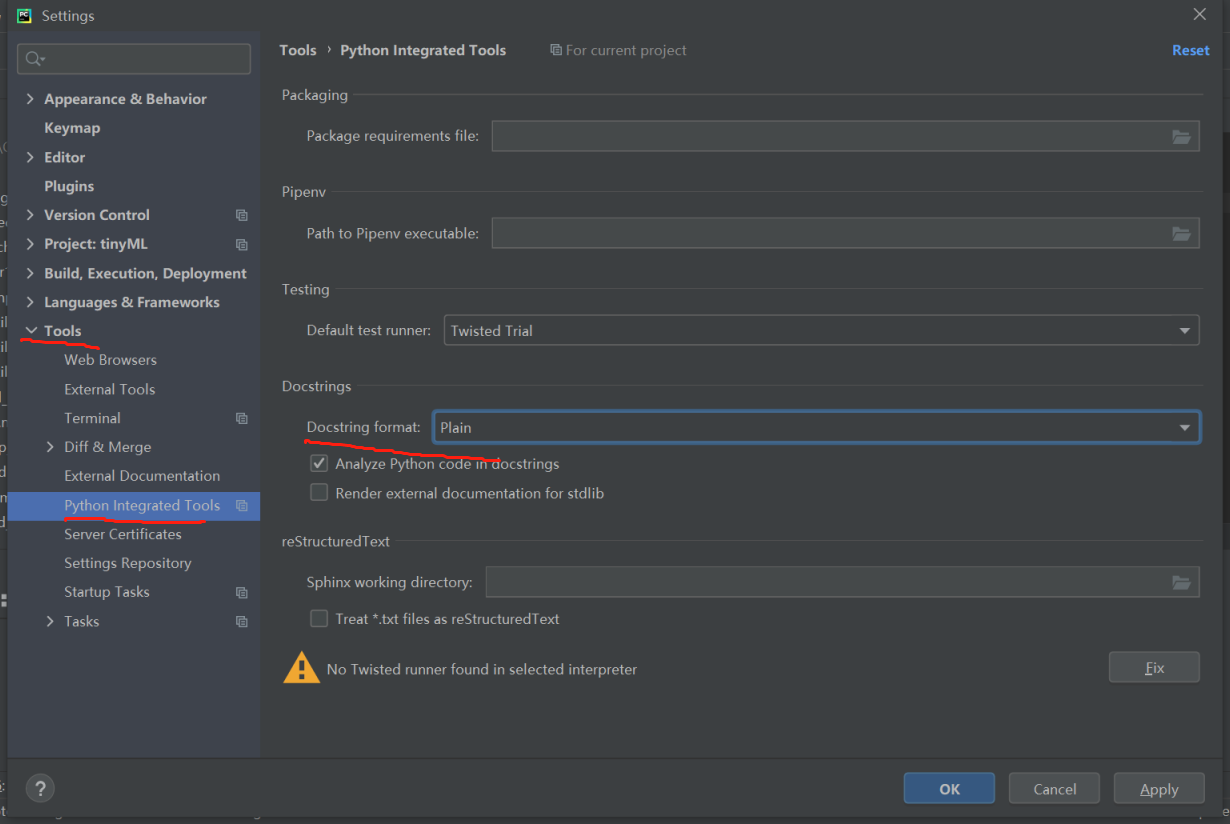Click folder icon for Package requirements file

pyautogui.click(x=1181, y=136)
